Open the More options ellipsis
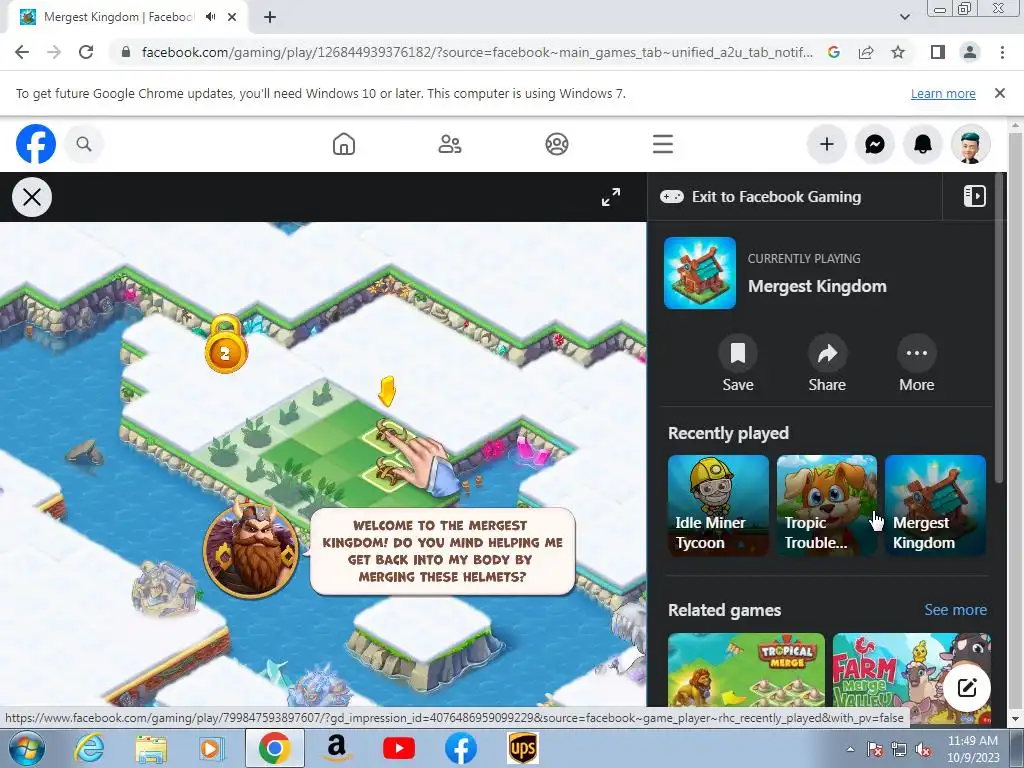1024x768 pixels. pos(917,363)
